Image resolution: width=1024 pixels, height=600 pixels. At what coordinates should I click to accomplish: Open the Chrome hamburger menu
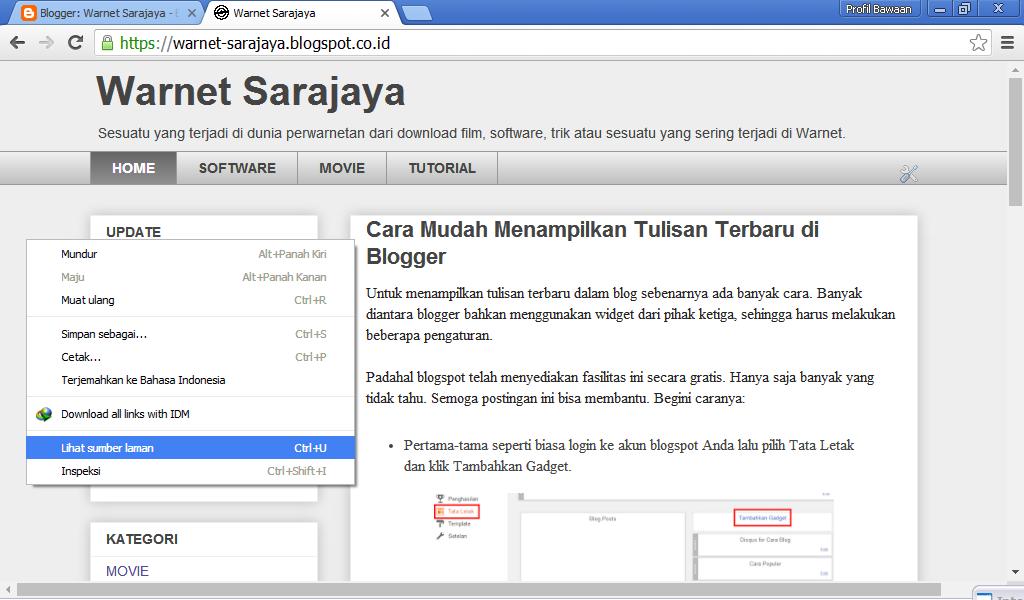click(1008, 43)
